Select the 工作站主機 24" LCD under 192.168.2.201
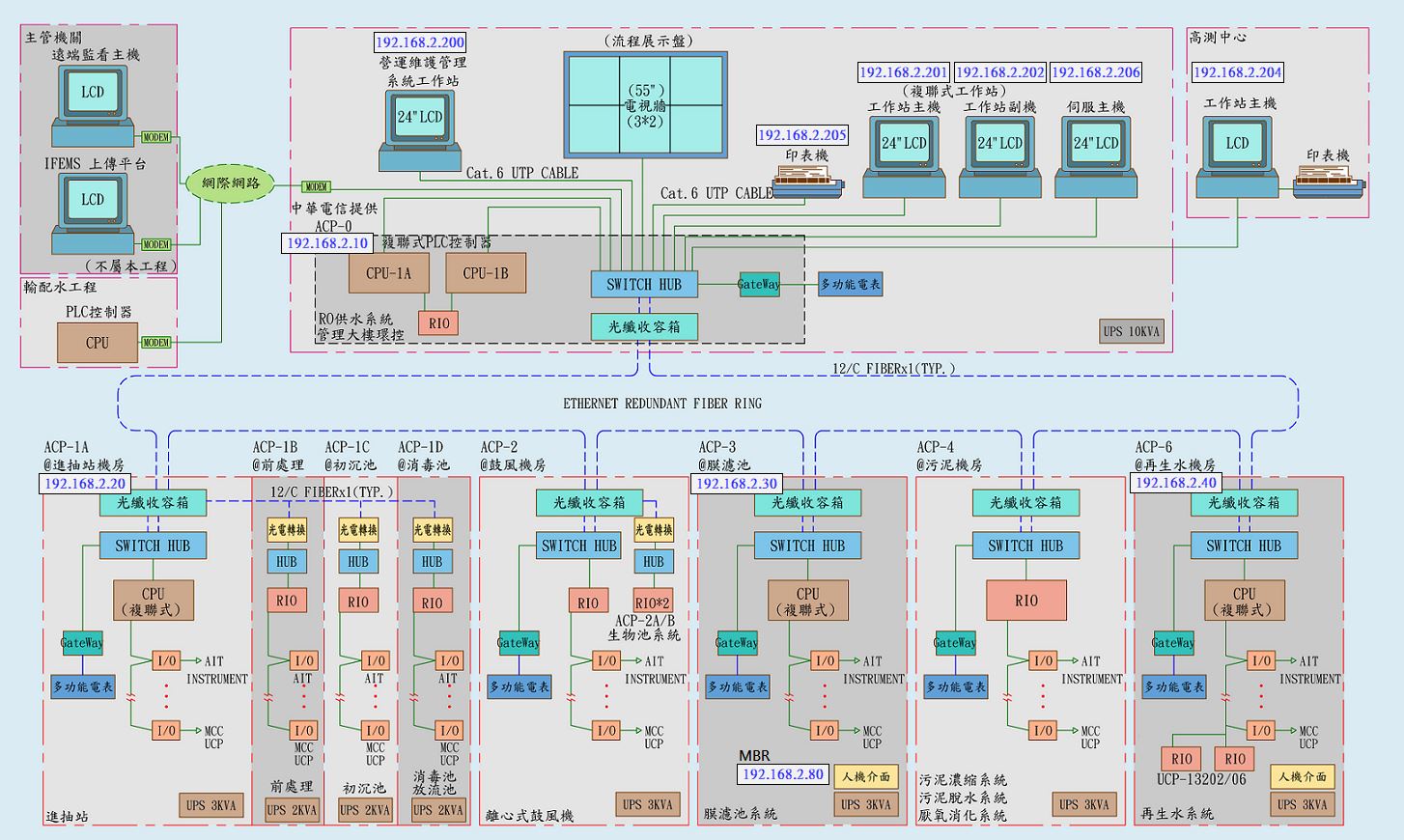The width and height of the screenshot is (1404, 840). [904, 156]
